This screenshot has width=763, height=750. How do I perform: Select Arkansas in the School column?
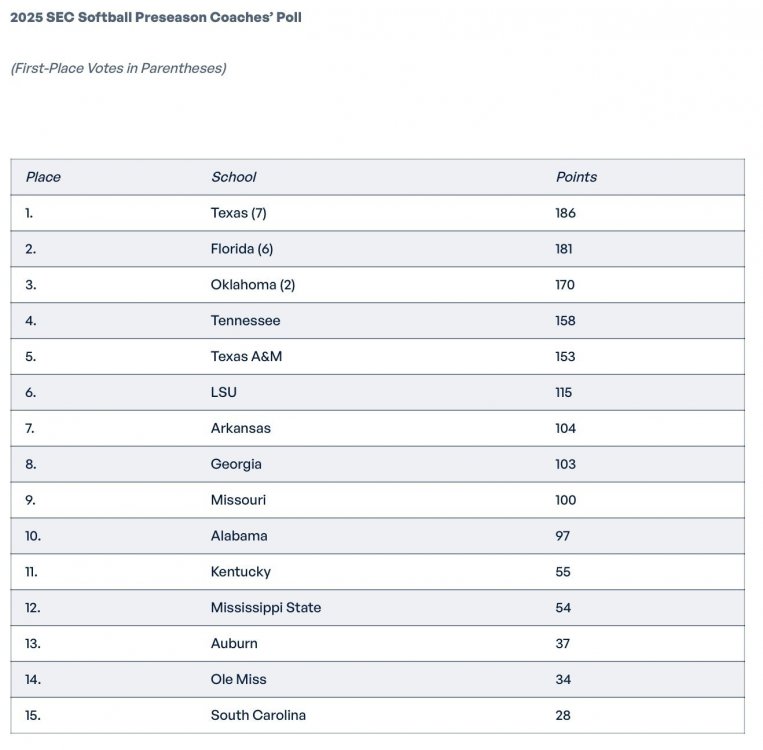tap(240, 428)
